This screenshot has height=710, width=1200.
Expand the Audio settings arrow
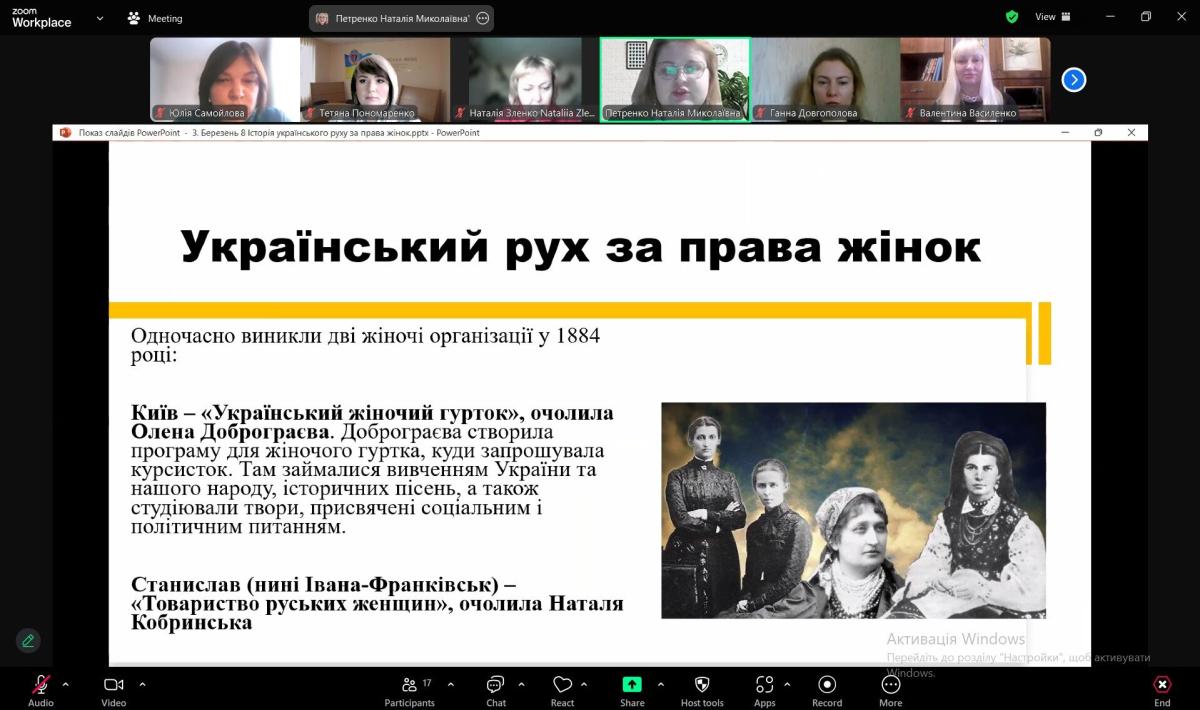pyautogui.click(x=66, y=684)
